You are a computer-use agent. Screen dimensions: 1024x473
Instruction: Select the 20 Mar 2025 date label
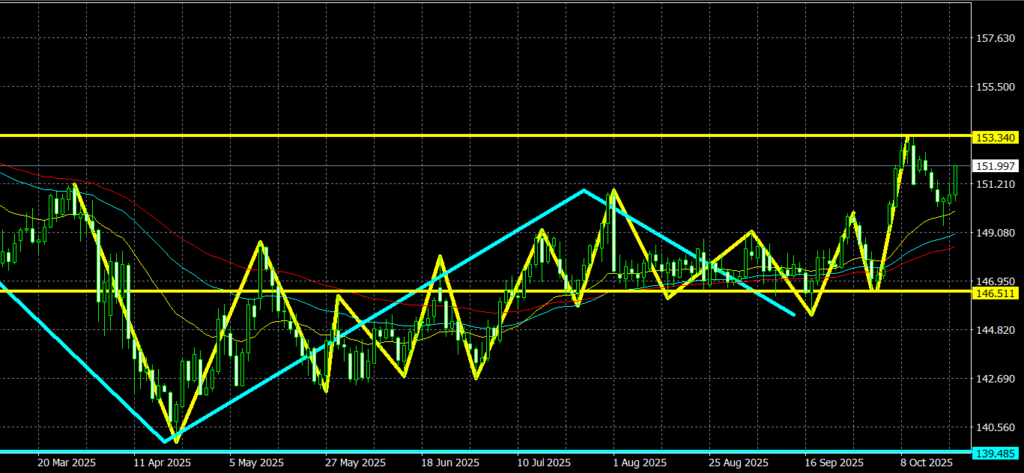pos(65,464)
